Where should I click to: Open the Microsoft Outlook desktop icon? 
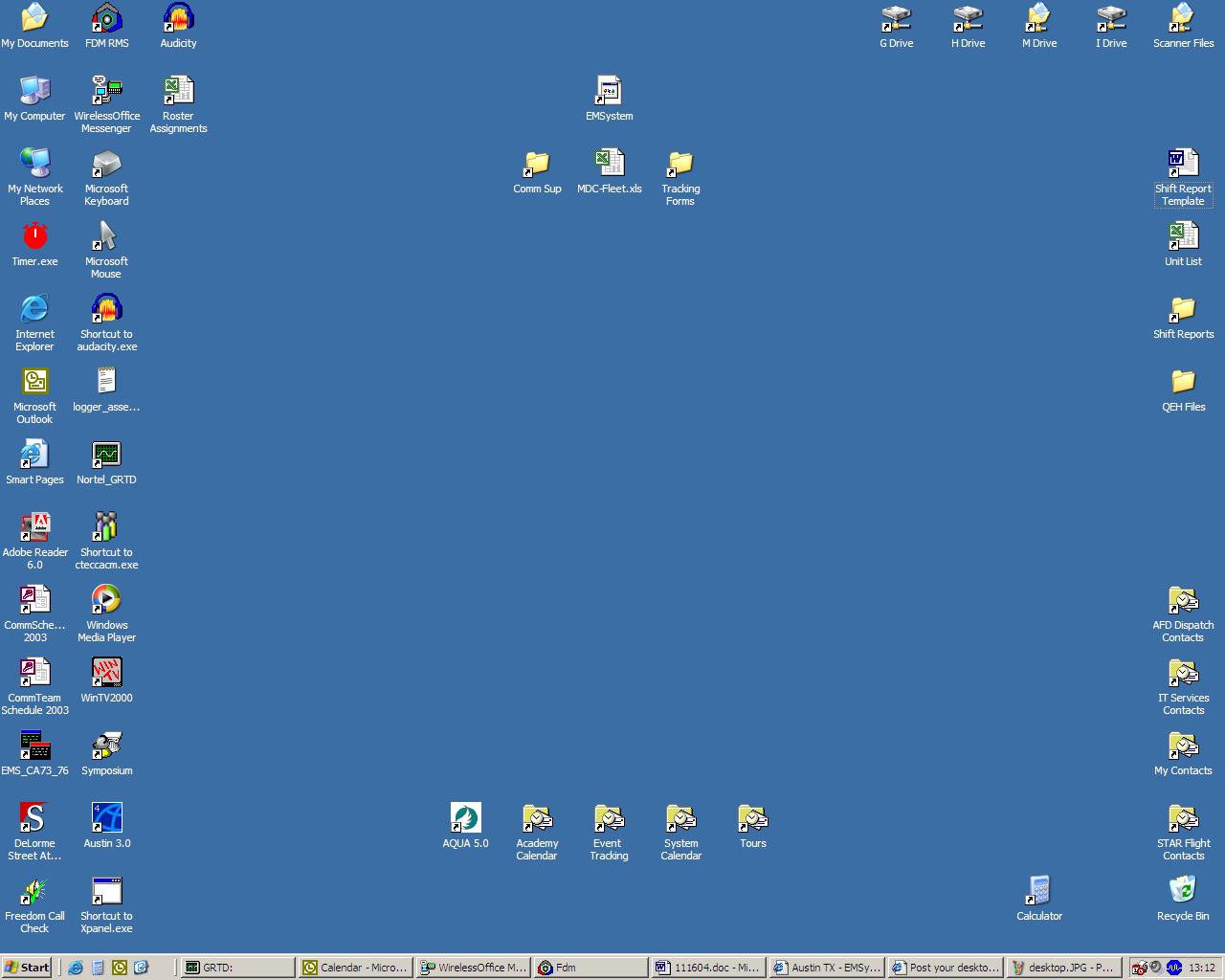[34, 395]
